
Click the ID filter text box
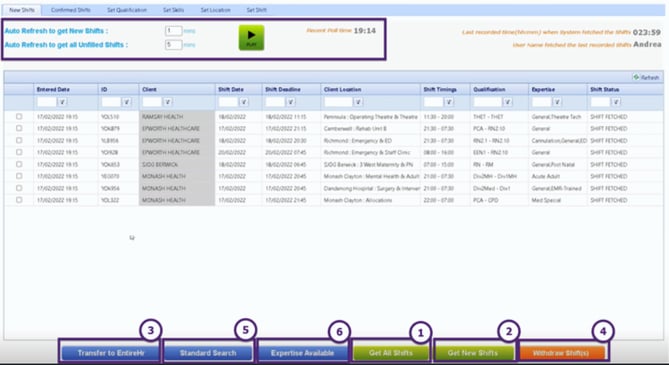pos(111,102)
